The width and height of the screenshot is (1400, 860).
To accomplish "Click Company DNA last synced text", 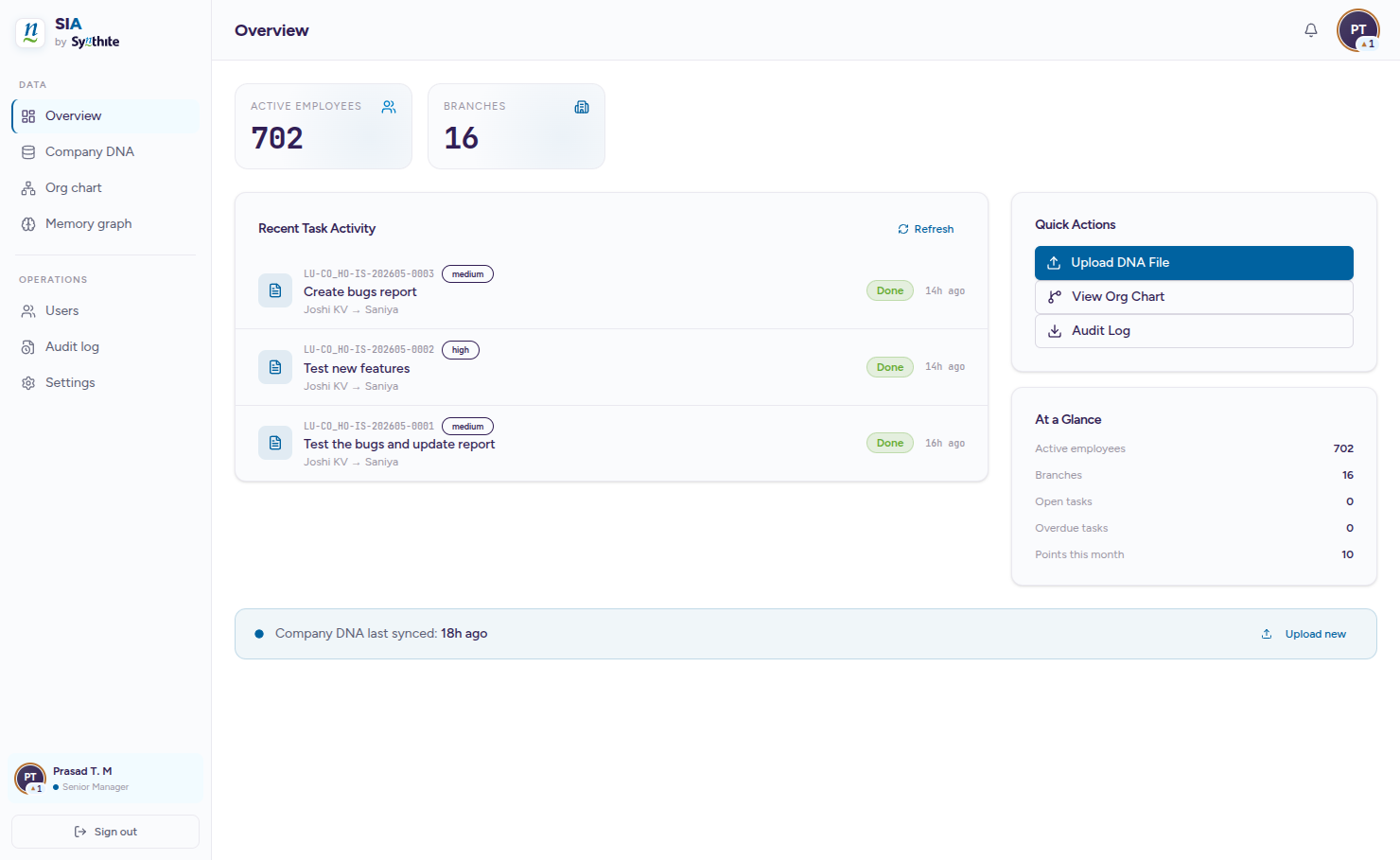I will pyautogui.click(x=381, y=634).
